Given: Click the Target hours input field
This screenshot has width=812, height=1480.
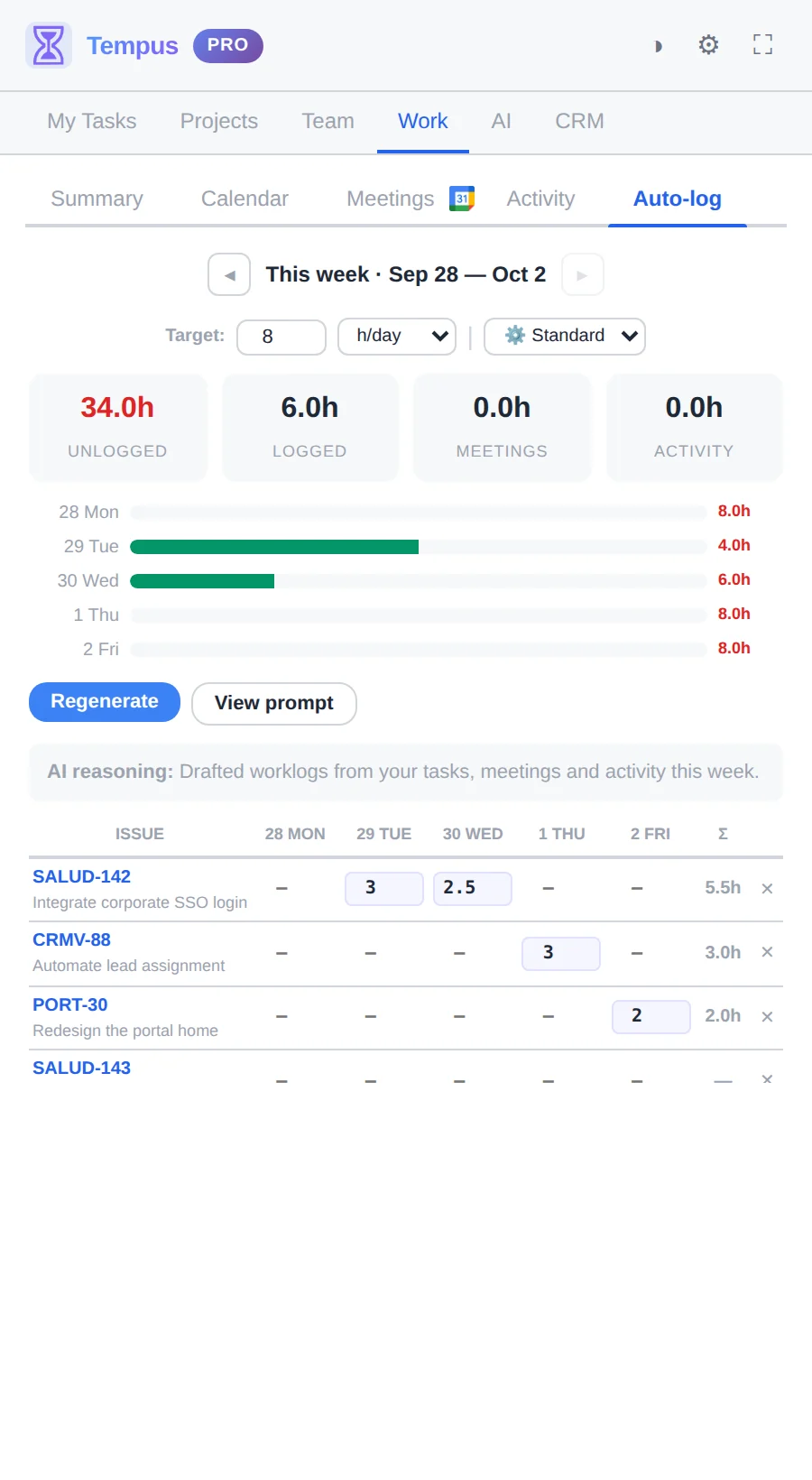Looking at the screenshot, I should (x=281, y=337).
